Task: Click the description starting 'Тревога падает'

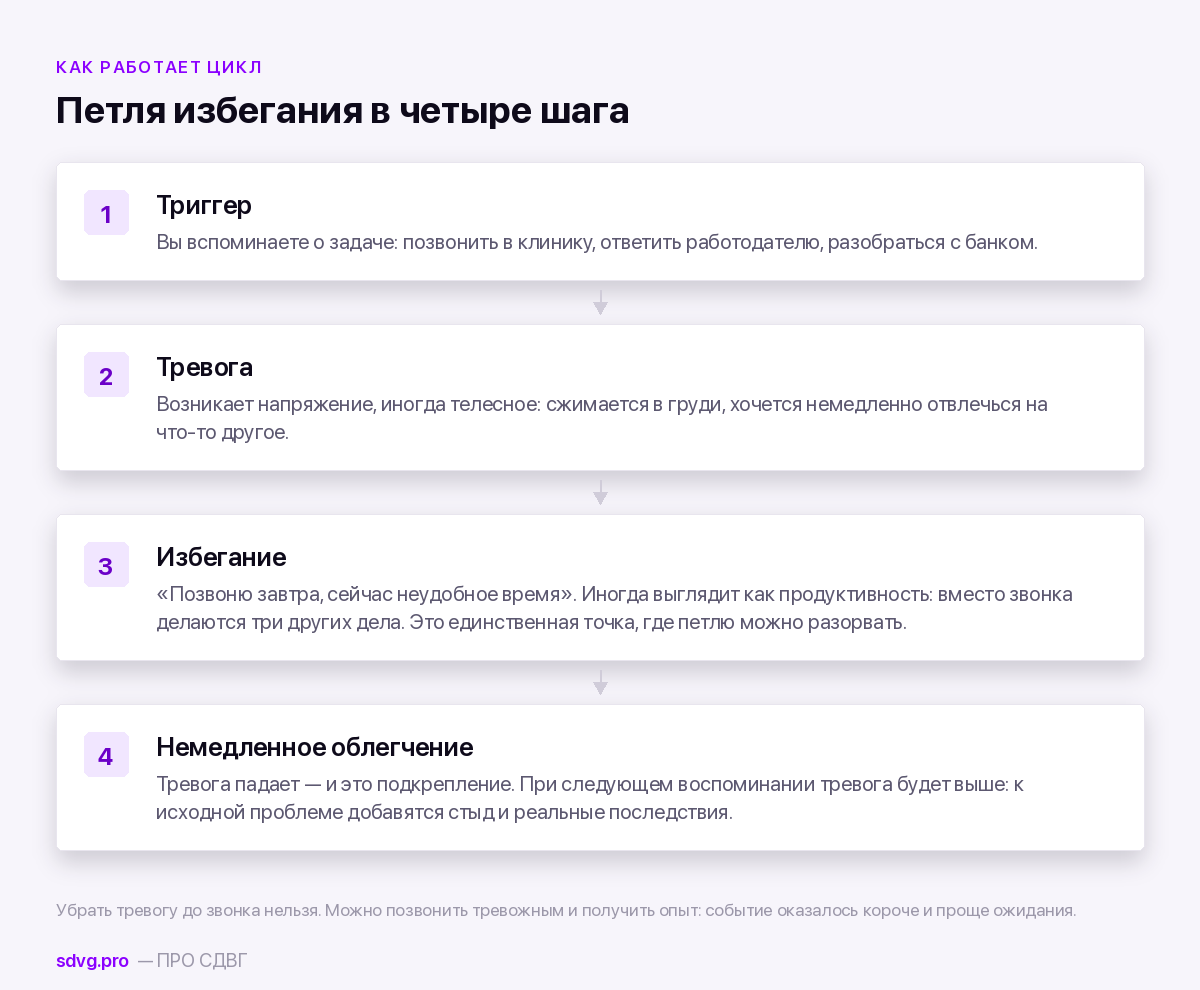Action: tap(590, 798)
